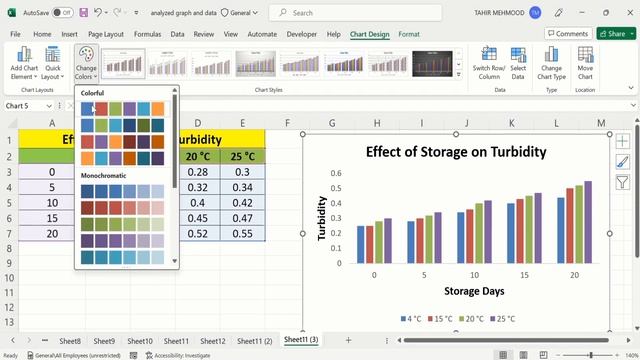Click the Move Chart button
The image size is (640, 360).
pos(585,63)
